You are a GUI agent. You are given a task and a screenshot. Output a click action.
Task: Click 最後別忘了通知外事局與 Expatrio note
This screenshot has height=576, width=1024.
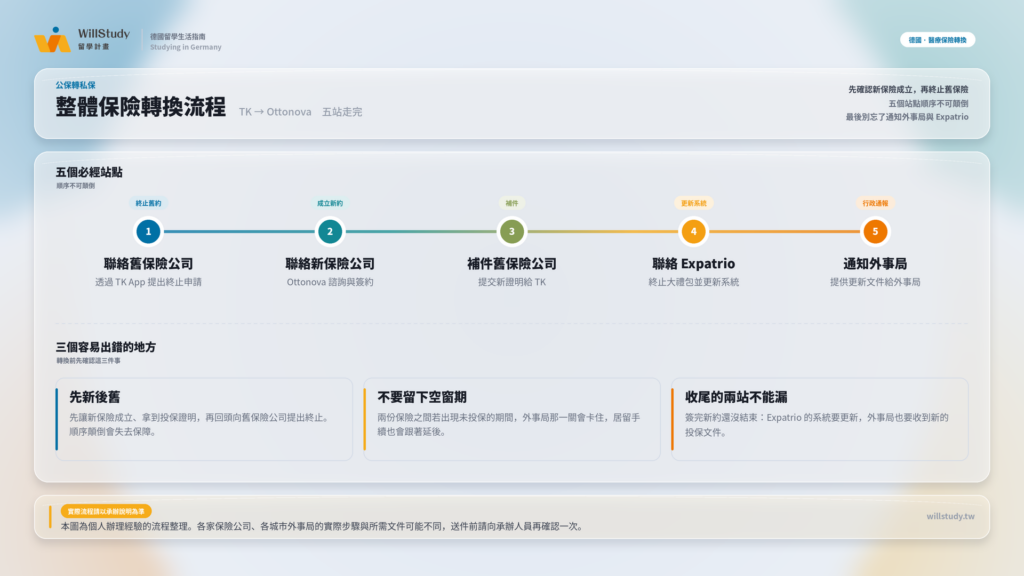click(907, 117)
